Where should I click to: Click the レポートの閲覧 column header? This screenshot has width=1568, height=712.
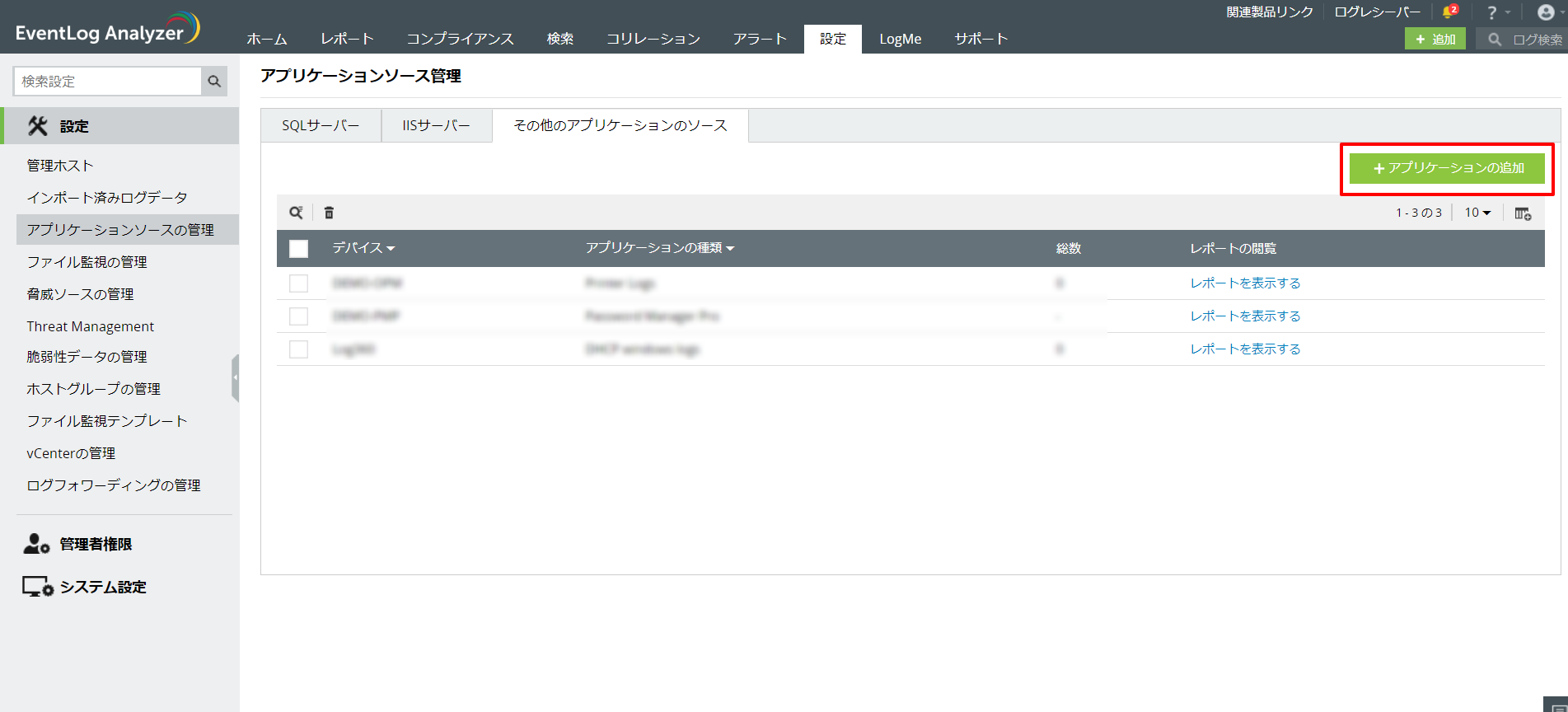tap(1233, 248)
